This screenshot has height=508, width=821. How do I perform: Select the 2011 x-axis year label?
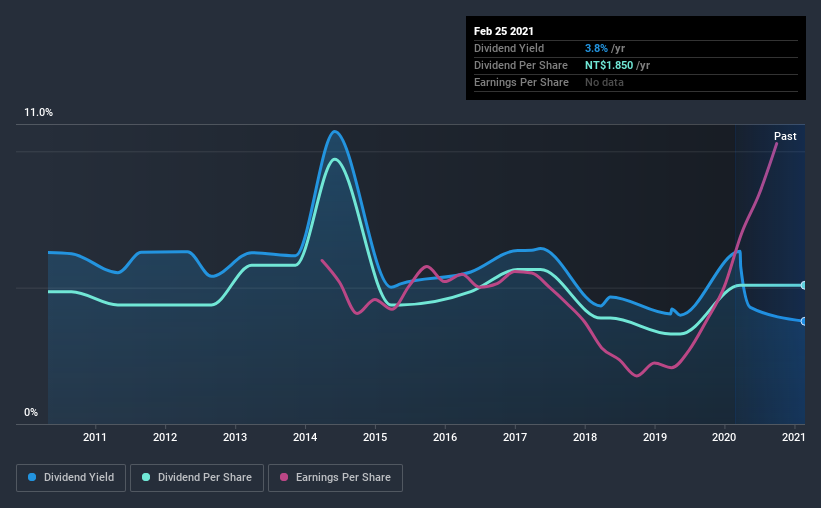(x=95, y=437)
